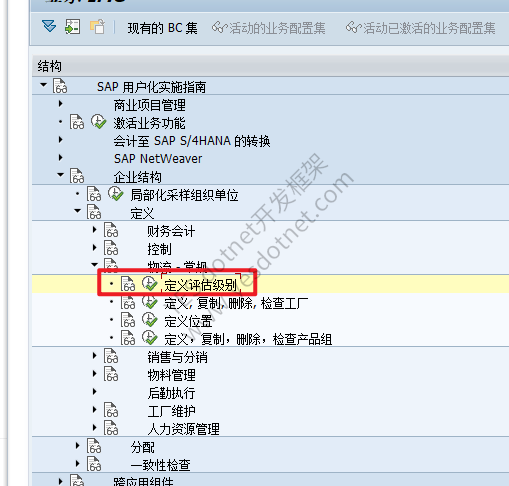Open documentation icon for 工厂维护
This screenshot has height=486, width=509.
[x=111, y=410]
